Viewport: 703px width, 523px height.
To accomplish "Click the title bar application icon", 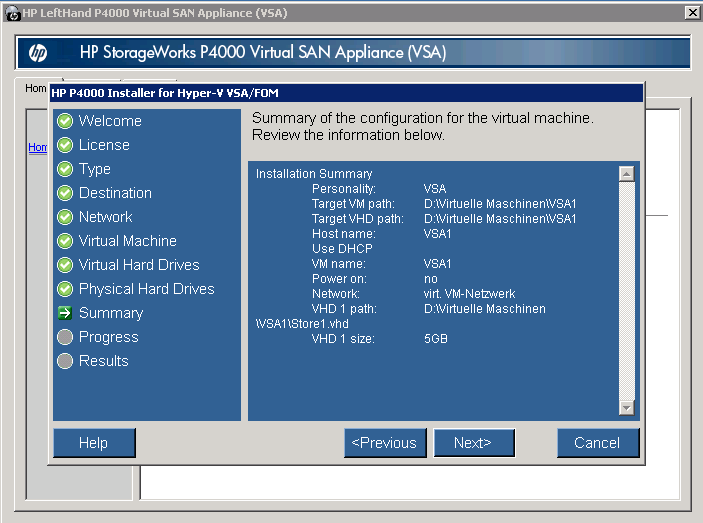I will [13, 13].
